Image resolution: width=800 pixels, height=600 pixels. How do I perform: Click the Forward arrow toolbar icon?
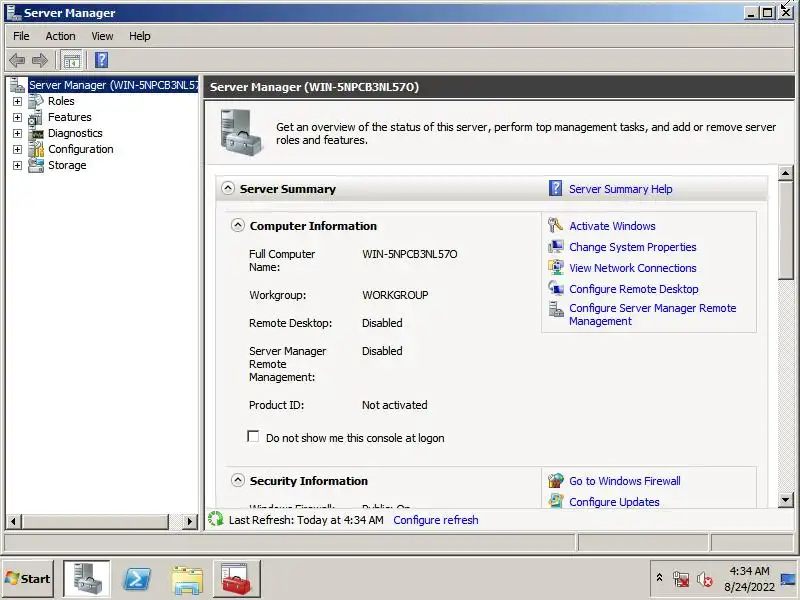coord(40,60)
